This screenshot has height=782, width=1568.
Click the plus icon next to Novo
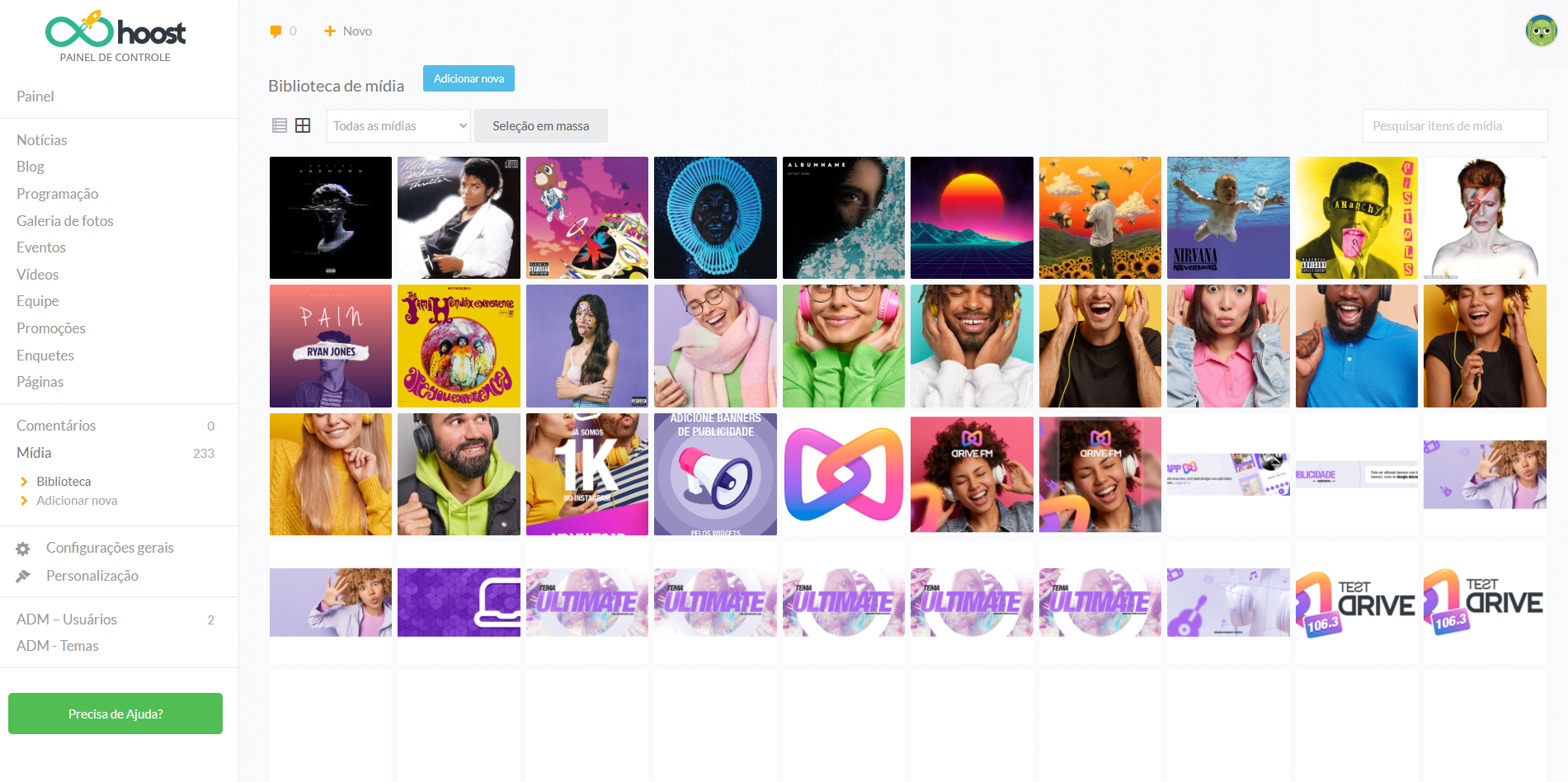click(x=330, y=31)
